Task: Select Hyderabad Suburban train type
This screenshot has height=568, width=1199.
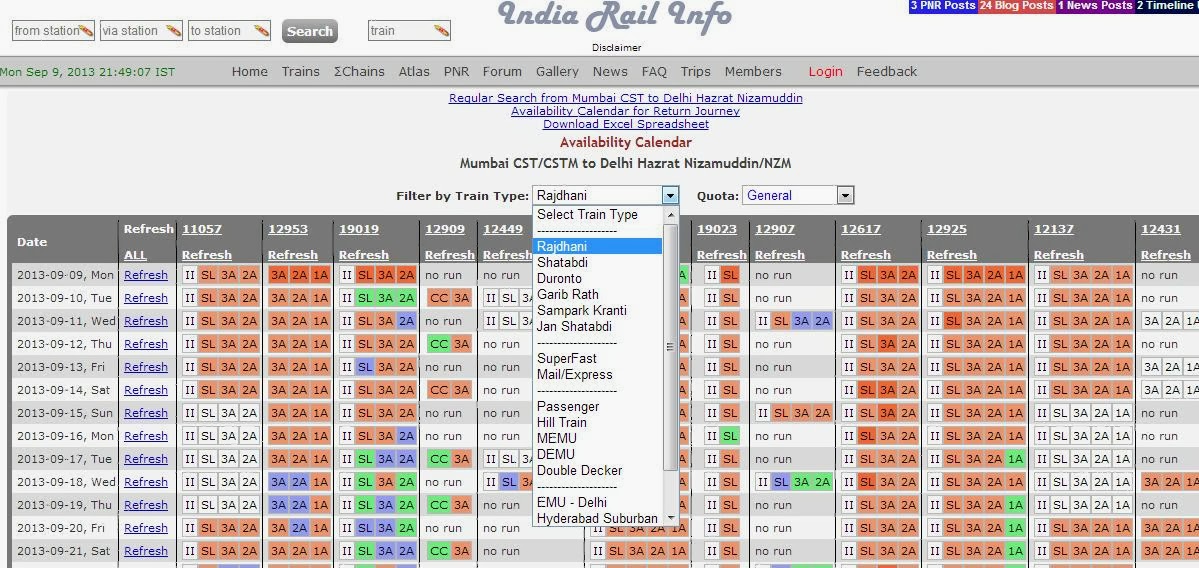Action: click(x=597, y=518)
